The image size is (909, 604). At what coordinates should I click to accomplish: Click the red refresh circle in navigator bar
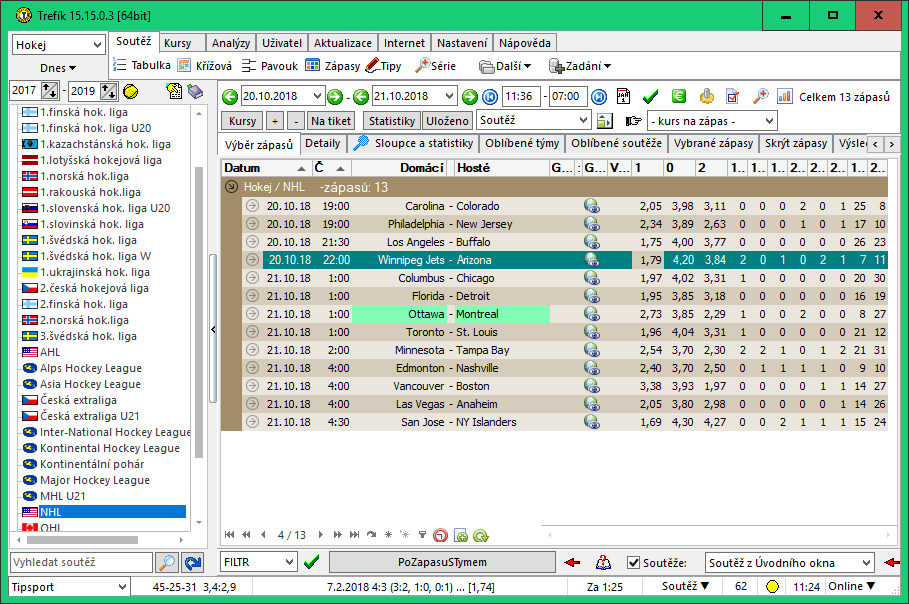point(441,535)
